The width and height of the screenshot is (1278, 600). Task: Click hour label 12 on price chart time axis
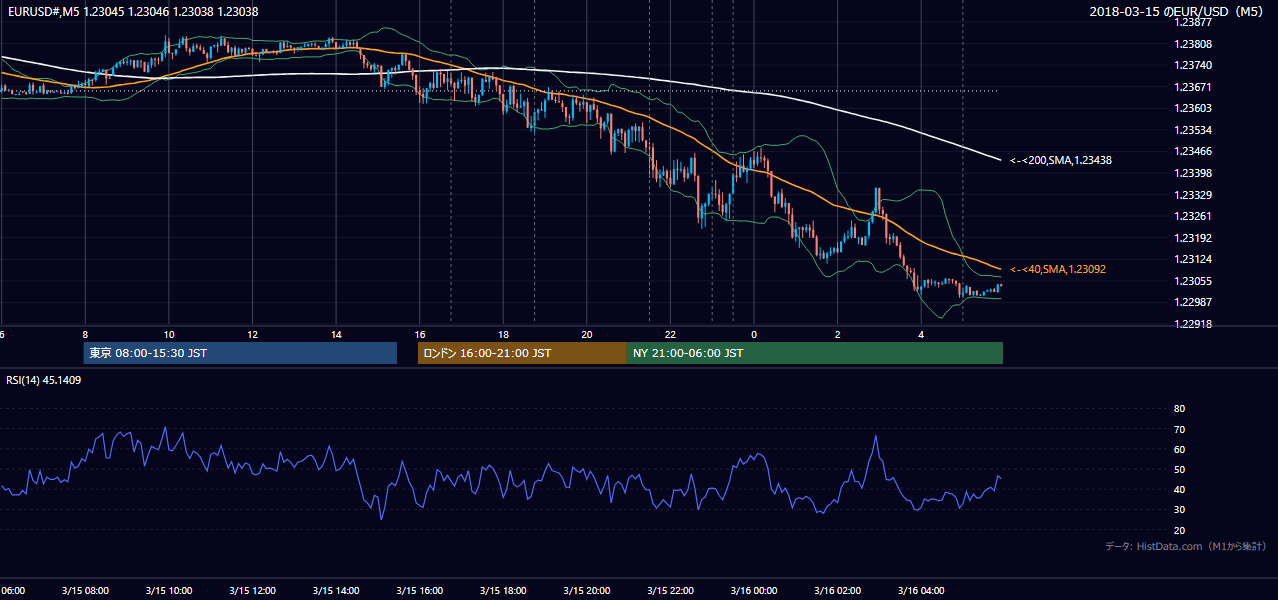coord(252,334)
